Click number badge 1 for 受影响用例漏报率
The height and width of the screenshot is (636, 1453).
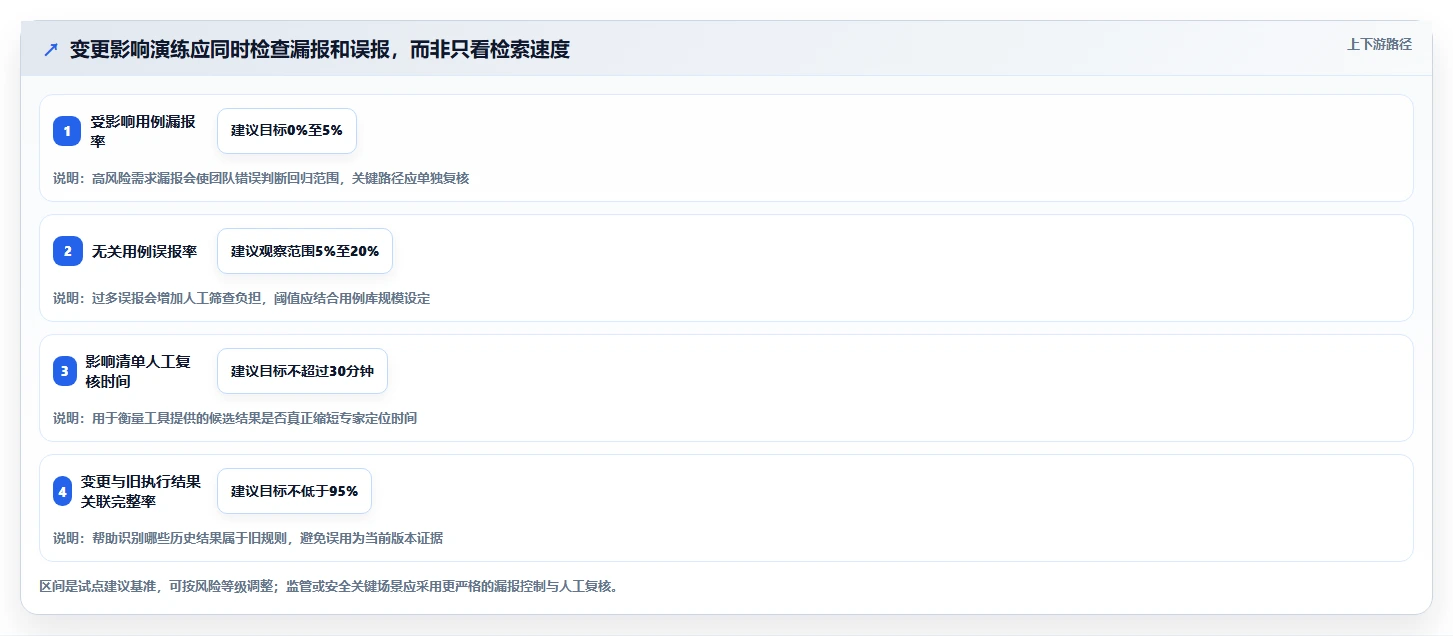point(67,131)
